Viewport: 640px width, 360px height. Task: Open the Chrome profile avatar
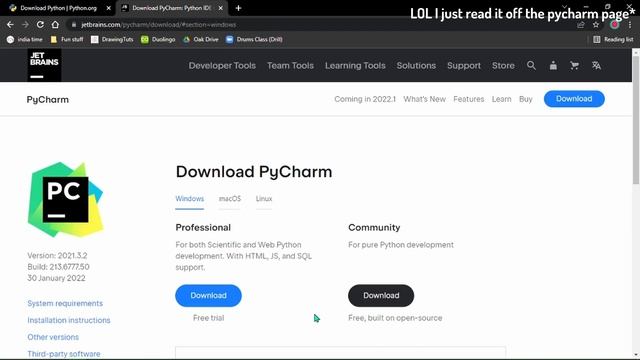614,25
